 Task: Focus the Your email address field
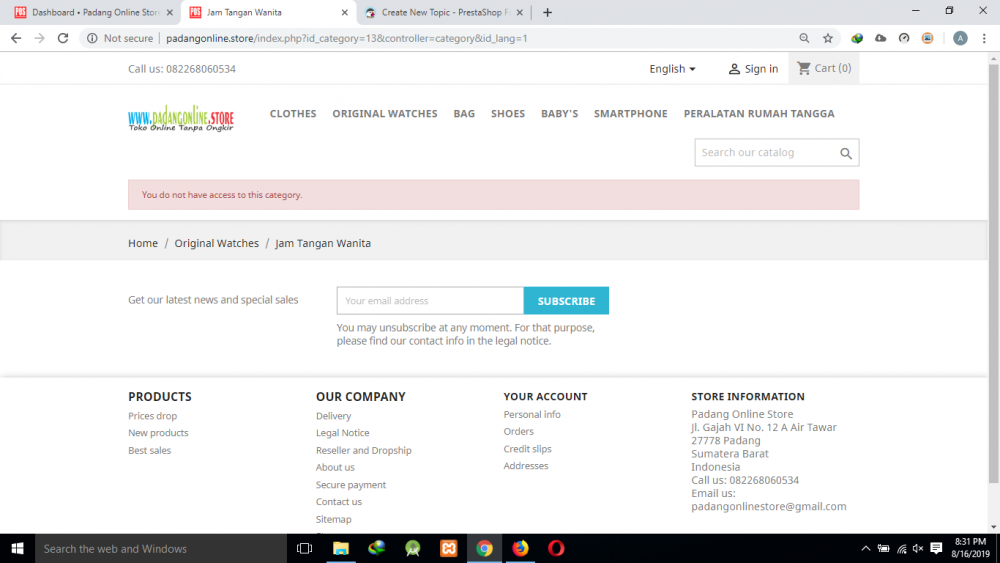(430, 301)
